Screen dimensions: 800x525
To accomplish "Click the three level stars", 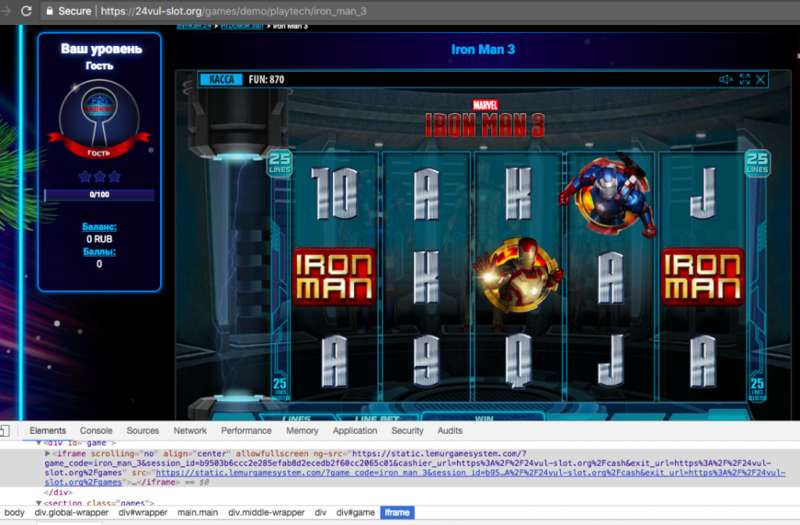I will click(x=99, y=177).
